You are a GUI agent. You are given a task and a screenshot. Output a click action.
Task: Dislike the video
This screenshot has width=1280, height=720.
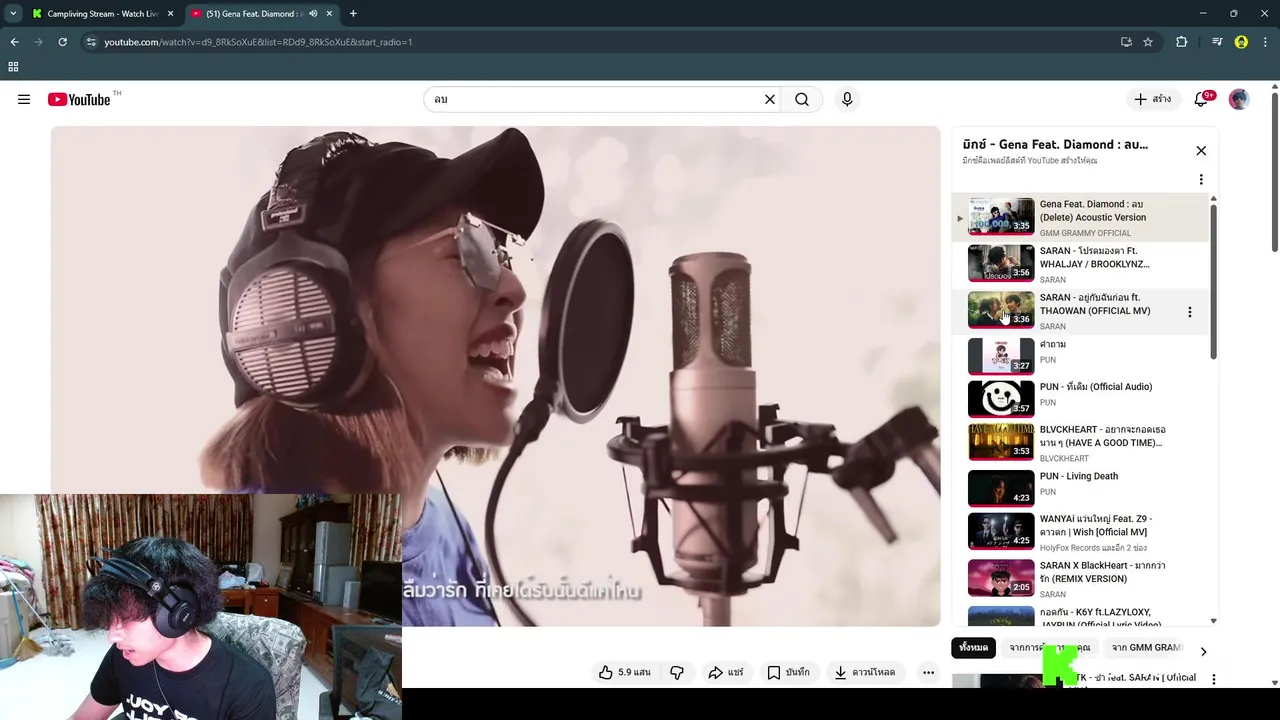677,673
